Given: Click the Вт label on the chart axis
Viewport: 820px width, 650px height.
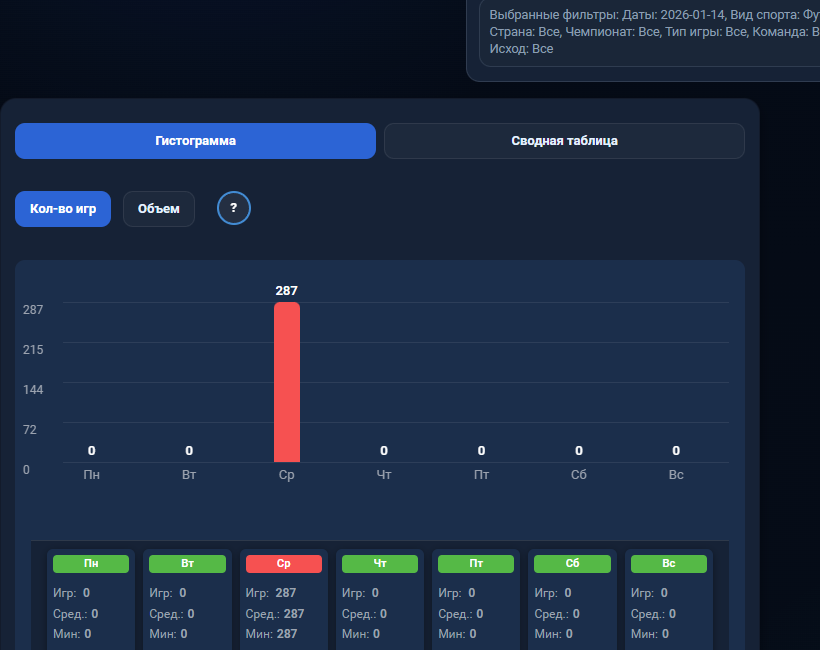Looking at the screenshot, I should 189,475.
